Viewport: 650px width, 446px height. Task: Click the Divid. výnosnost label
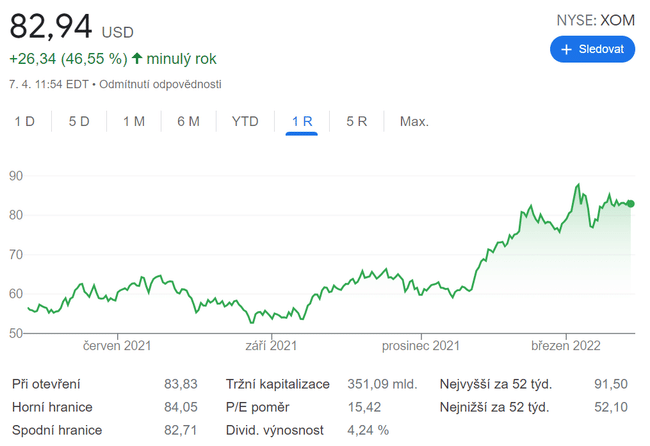point(274,431)
